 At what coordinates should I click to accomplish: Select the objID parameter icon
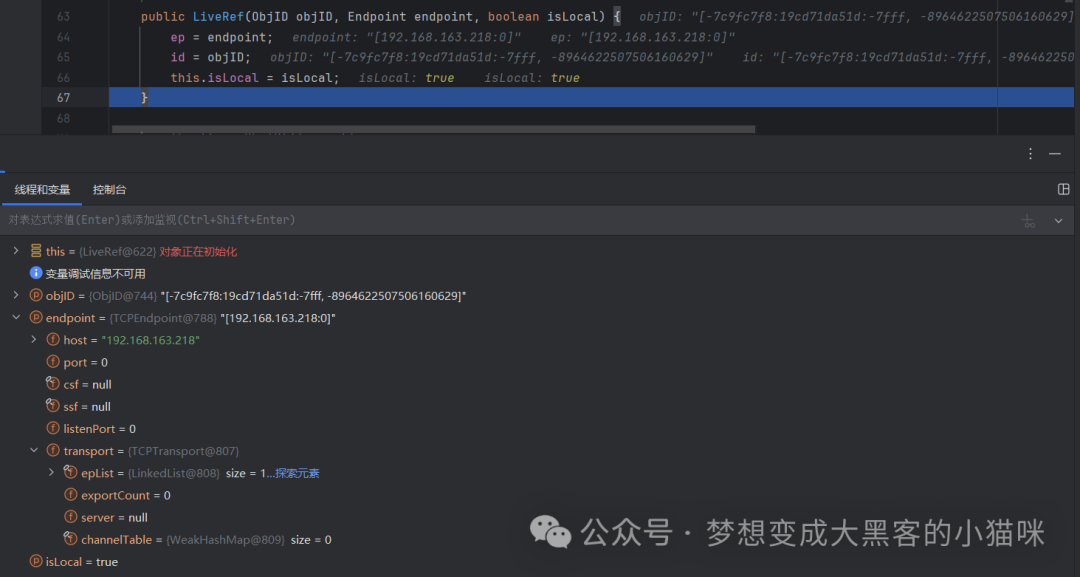coord(36,295)
